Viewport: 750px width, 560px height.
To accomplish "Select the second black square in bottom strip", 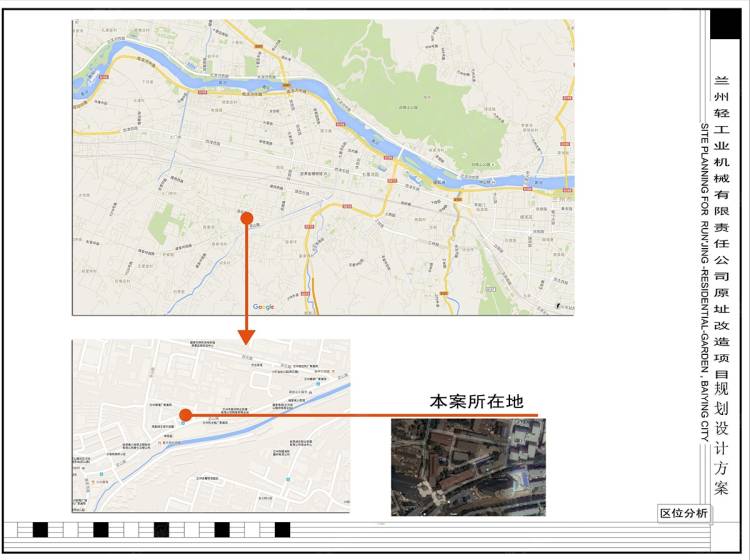I will (x=100, y=529).
